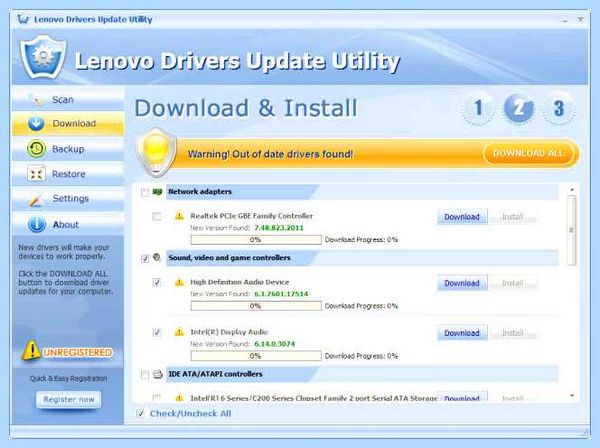Click the shield gear logo in header
Viewport: 600px width, 448px height.
43,57
